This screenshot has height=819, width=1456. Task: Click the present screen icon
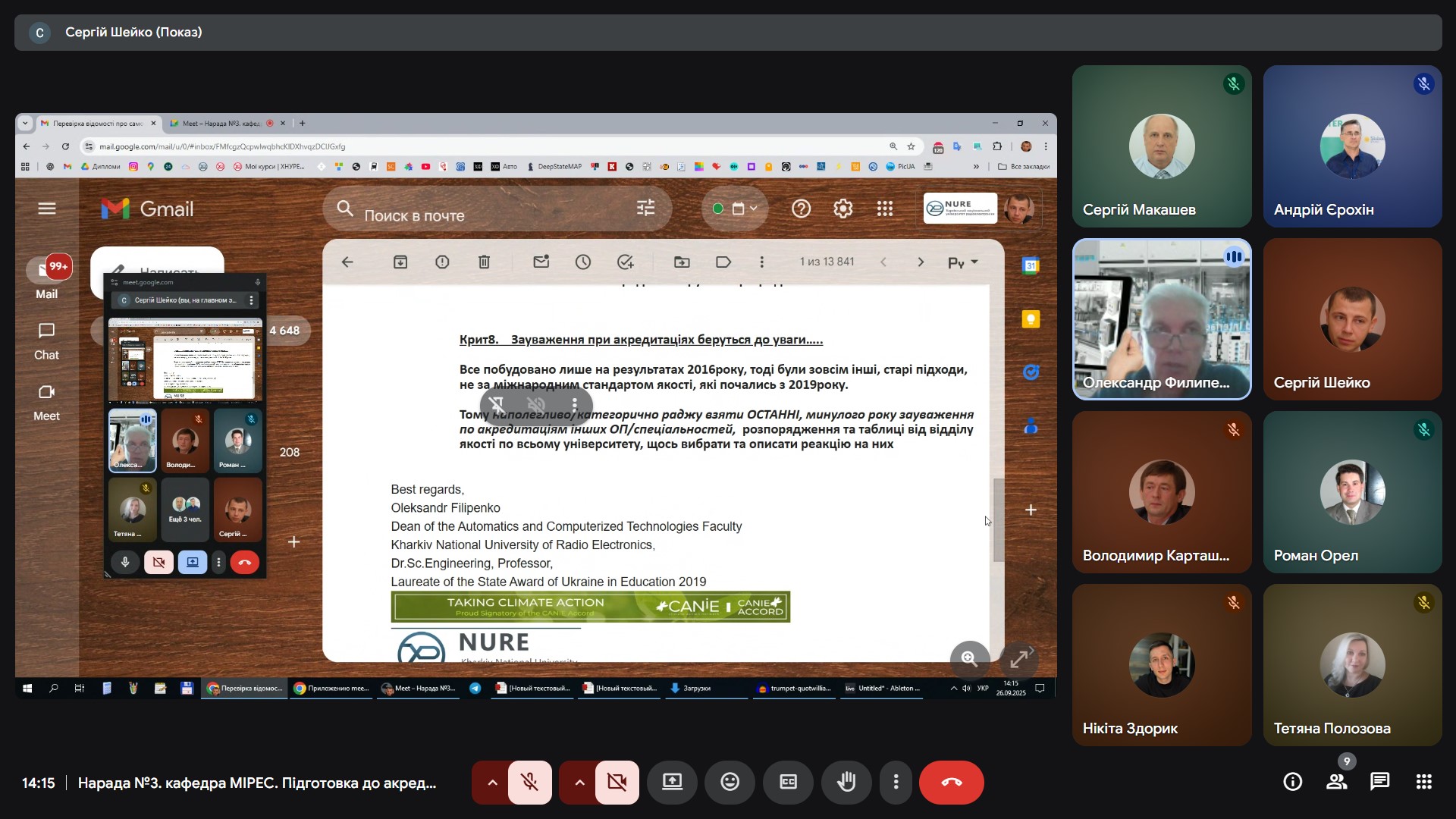coord(672,782)
